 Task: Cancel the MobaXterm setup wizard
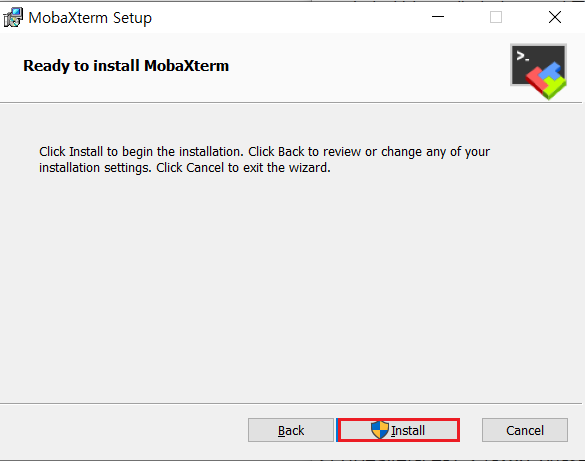coord(525,430)
